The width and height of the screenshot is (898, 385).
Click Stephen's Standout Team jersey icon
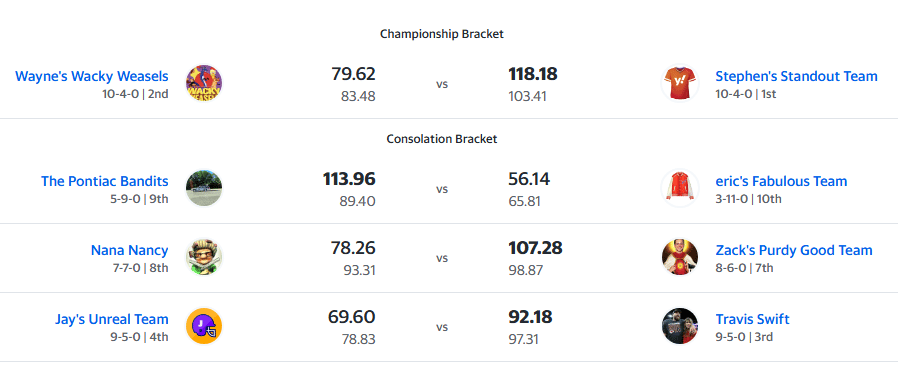[x=680, y=84]
